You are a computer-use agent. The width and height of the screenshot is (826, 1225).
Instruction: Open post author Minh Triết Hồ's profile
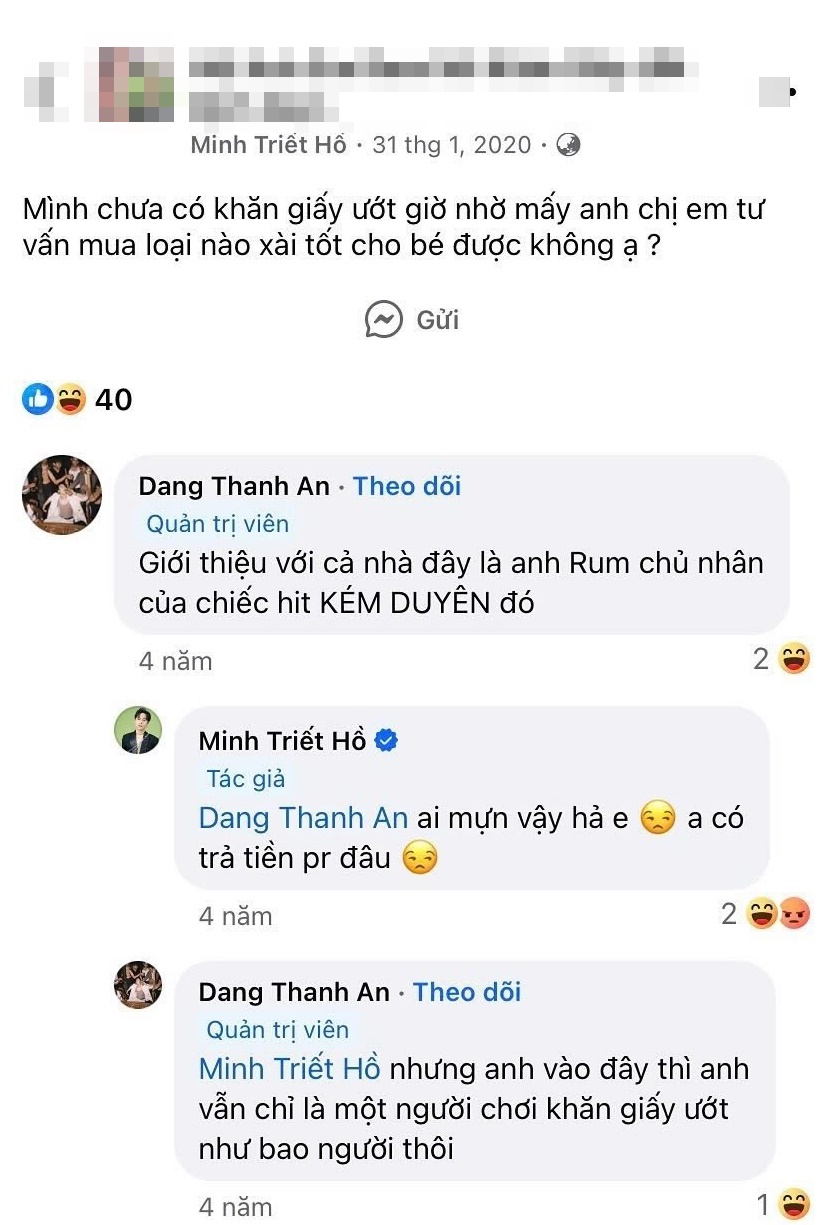pyautogui.click(x=268, y=145)
